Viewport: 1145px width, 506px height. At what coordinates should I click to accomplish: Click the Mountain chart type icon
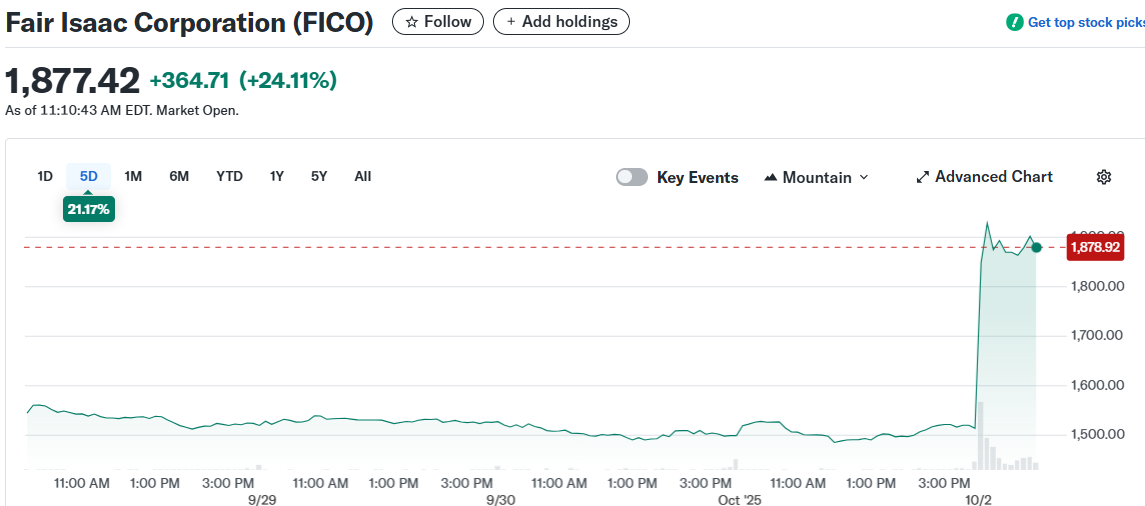pos(770,177)
